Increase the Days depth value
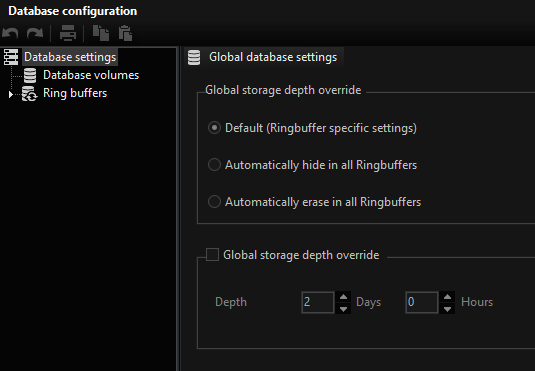Screen dimensions: 535x371 [343, 297]
